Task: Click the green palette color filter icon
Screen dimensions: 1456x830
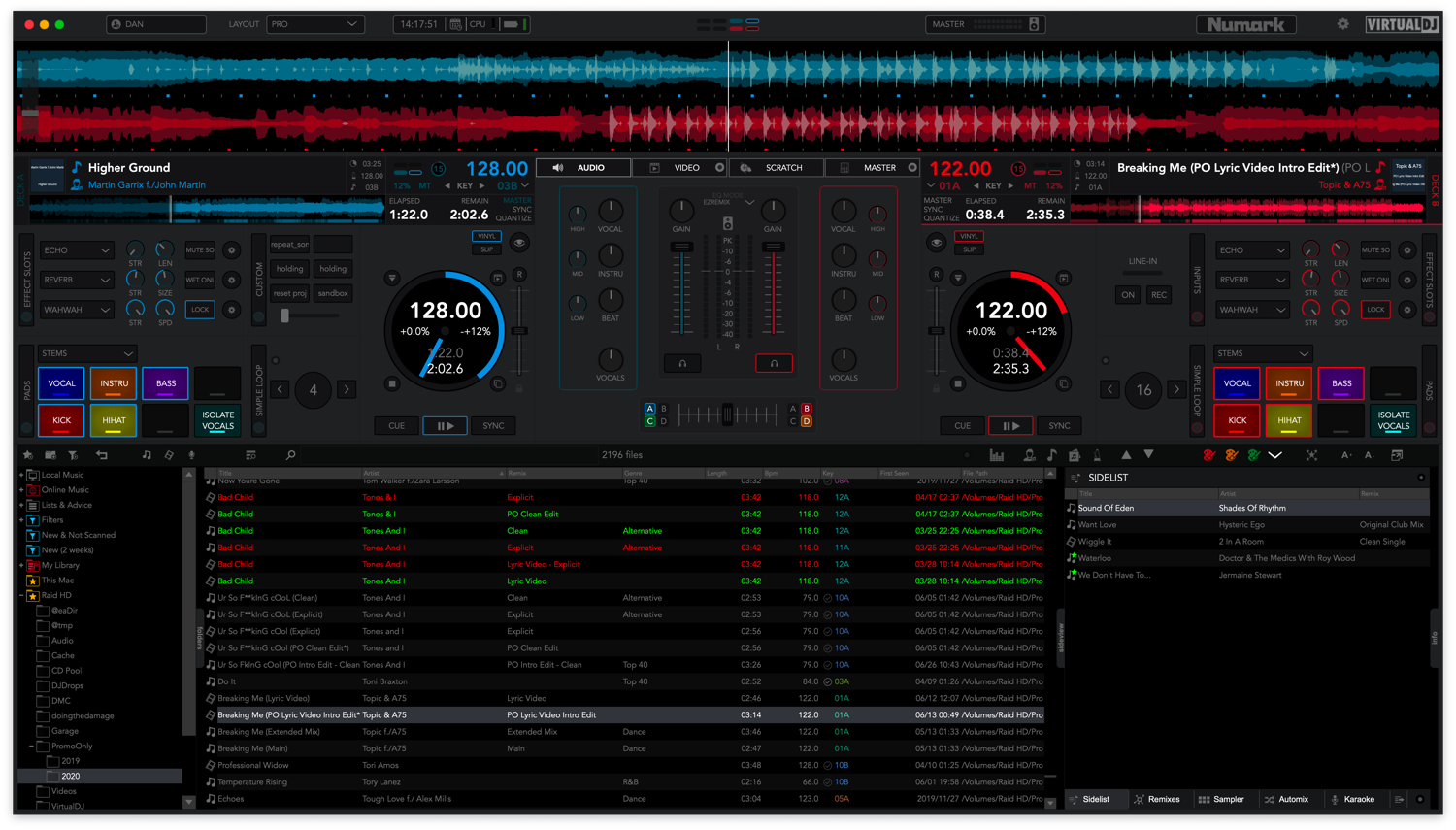Action: [x=1253, y=455]
